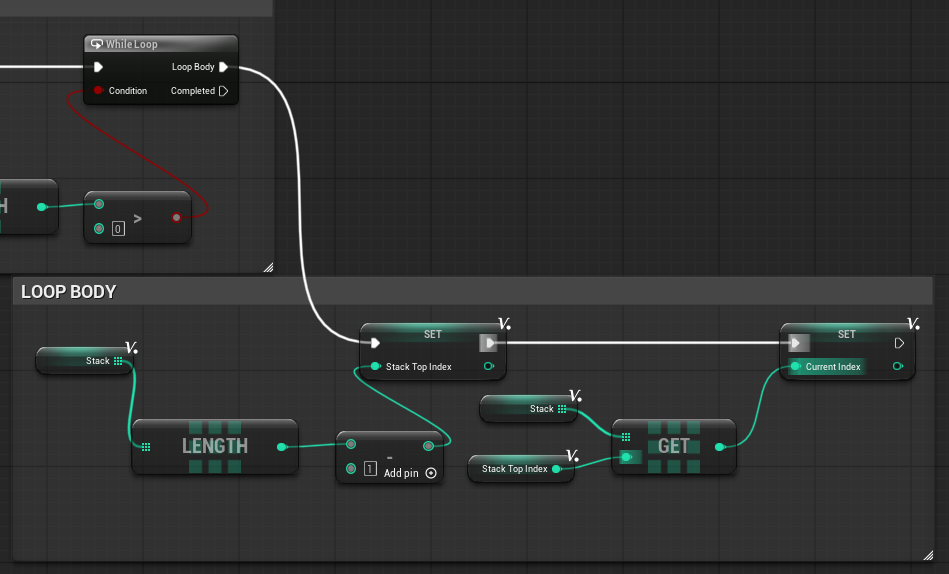949x574 pixels.
Task: Click the Stack Top Index SET output value pin
Action: tap(489, 366)
